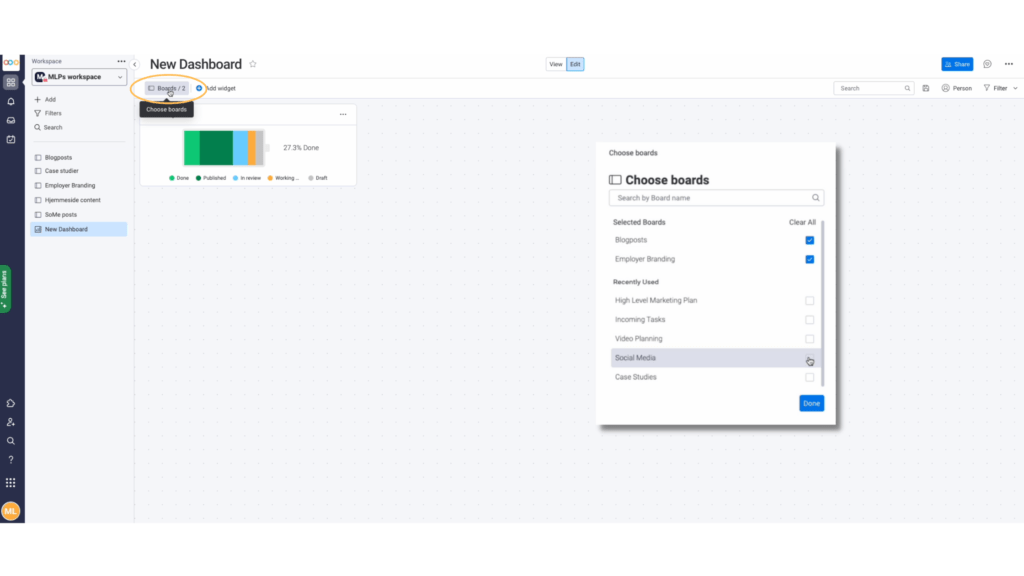Click the magnifier icon in board search

point(816,198)
